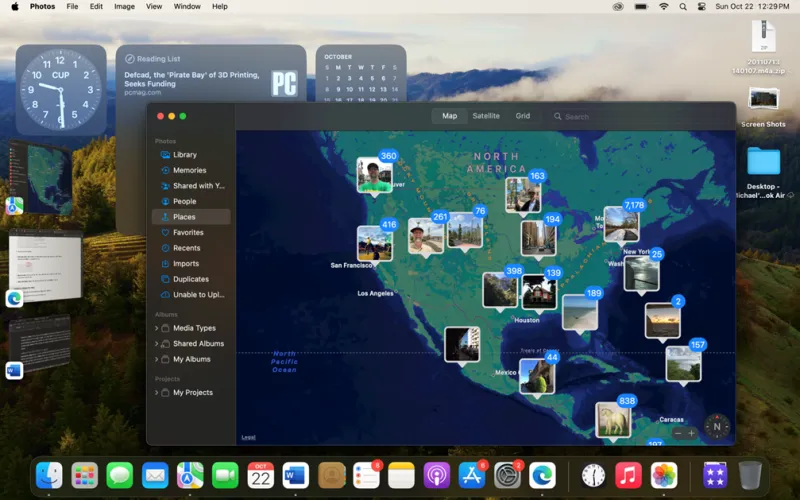This screenshot has height=500, width=800.
Task: Select the Map view mode
Action: [x=449, y=116]
